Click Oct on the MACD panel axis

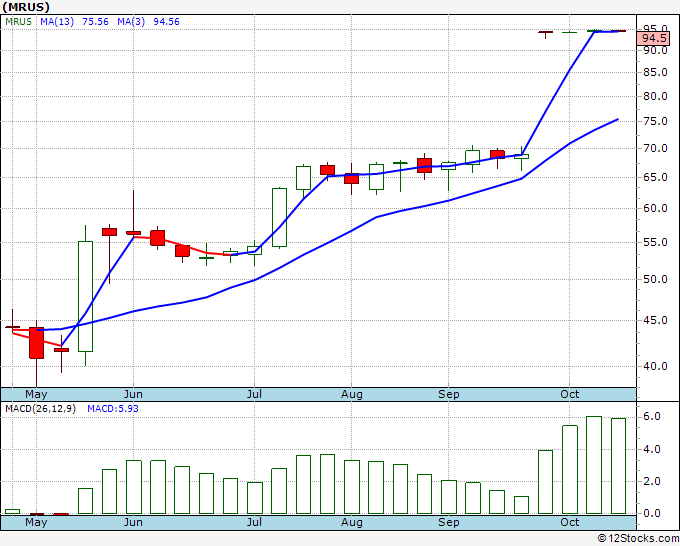tap(569, 522)
